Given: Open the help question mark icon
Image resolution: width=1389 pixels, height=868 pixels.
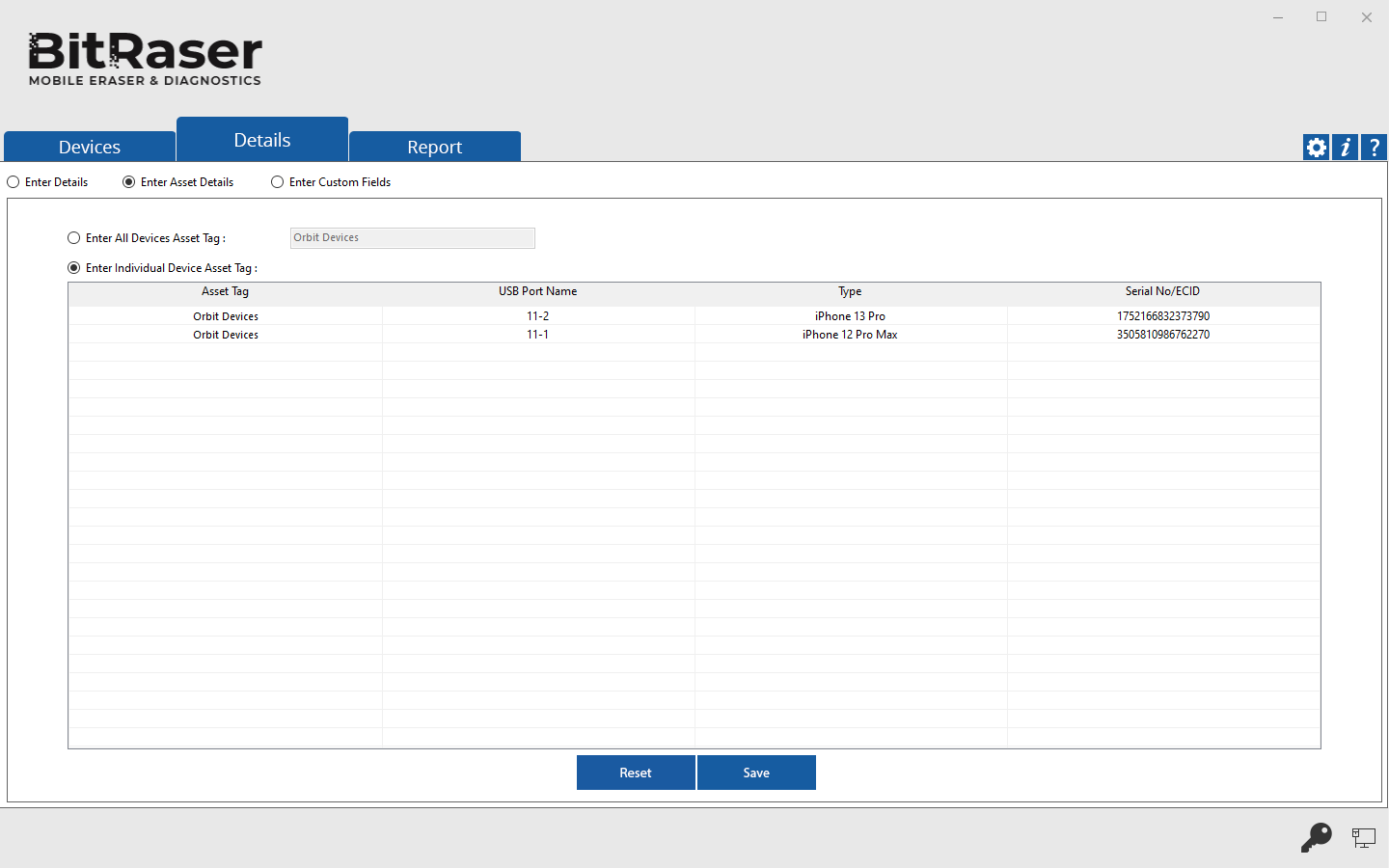Looking at the screenshot, I should 1374,148.
